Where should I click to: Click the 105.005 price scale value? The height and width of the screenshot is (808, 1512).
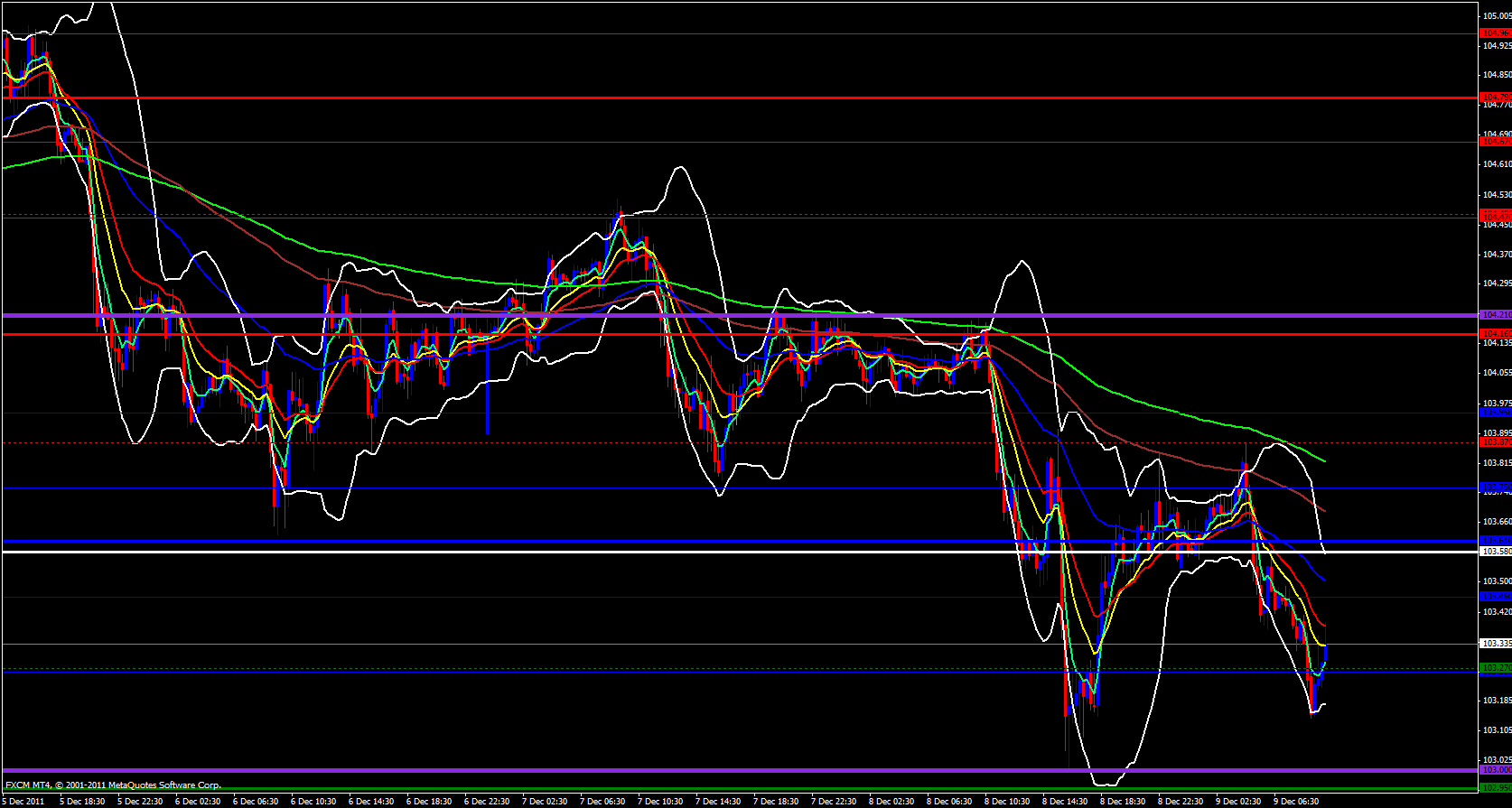(x=1496, y=15)
